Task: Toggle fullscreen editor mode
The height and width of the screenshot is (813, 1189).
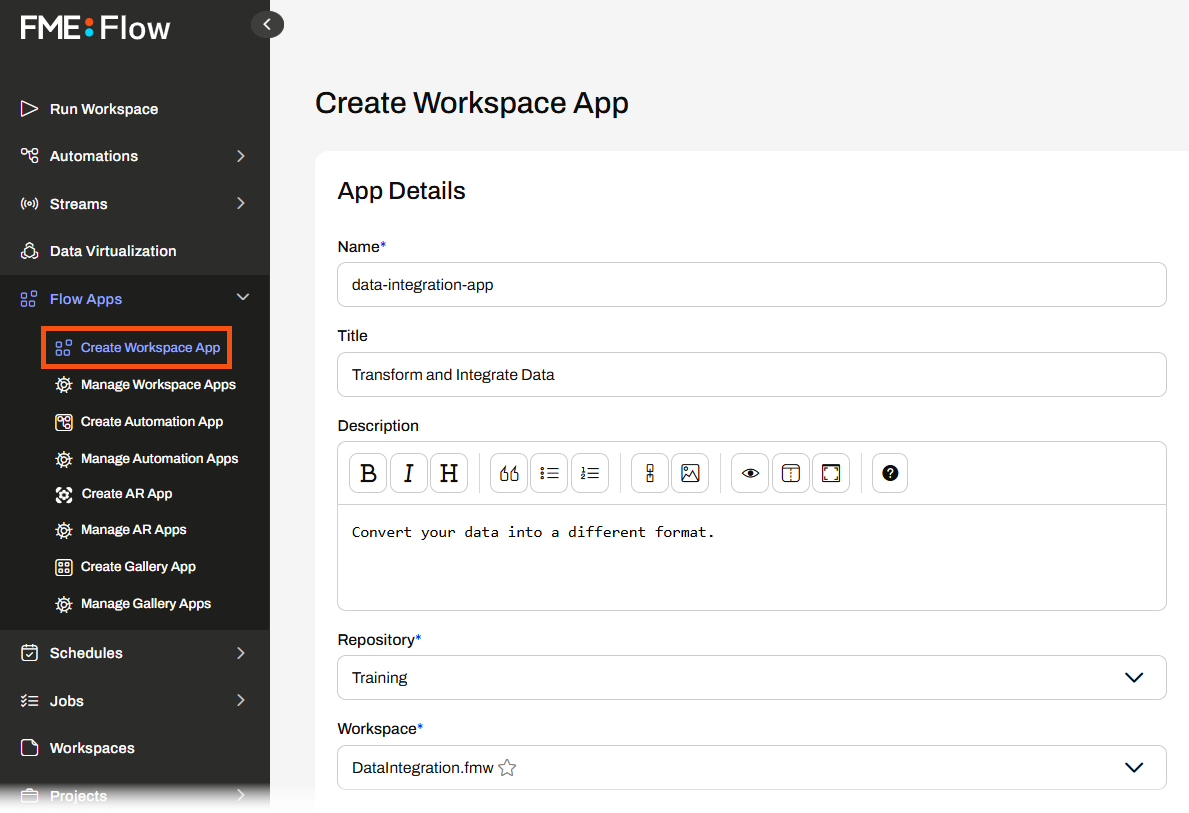Action: [831, 474]
